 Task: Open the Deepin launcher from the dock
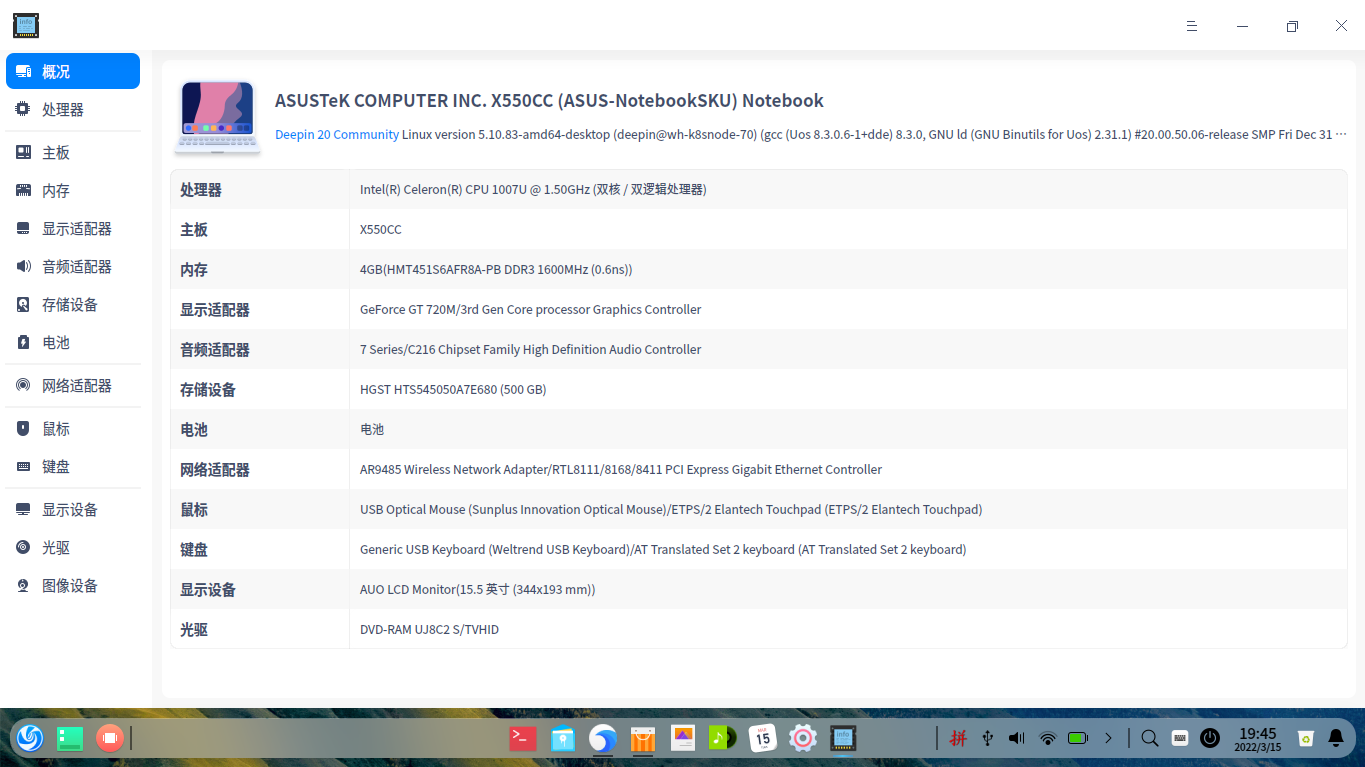(29, 738)
